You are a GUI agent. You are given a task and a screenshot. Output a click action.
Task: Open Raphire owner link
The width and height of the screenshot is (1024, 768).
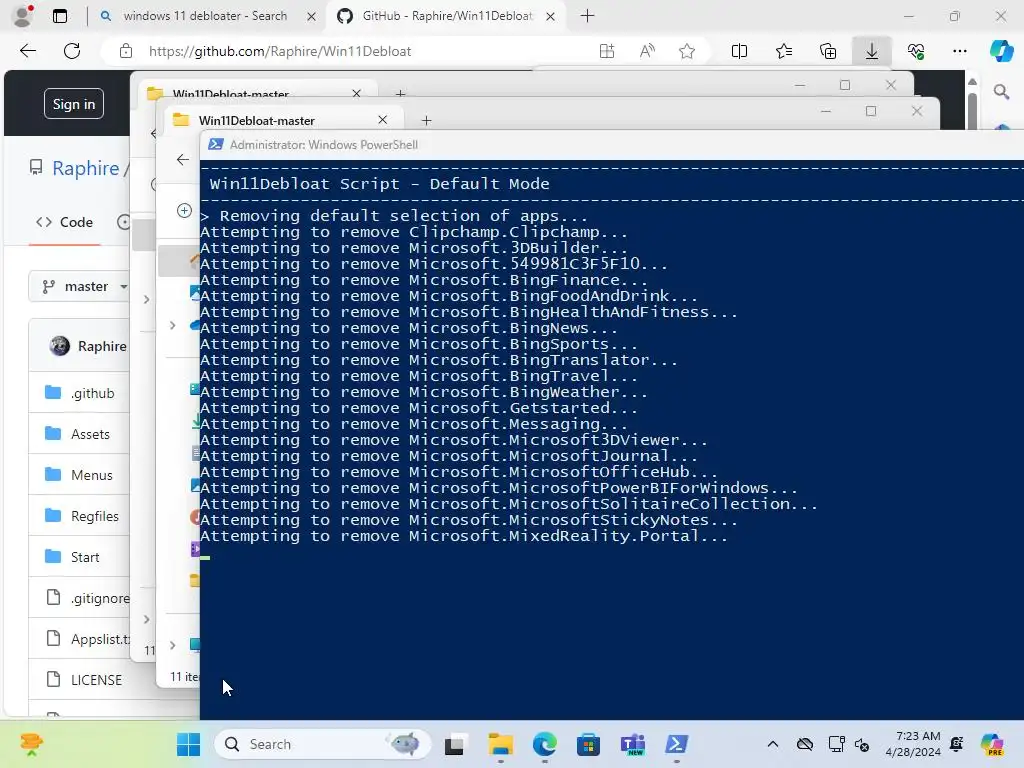coord(86,168)
